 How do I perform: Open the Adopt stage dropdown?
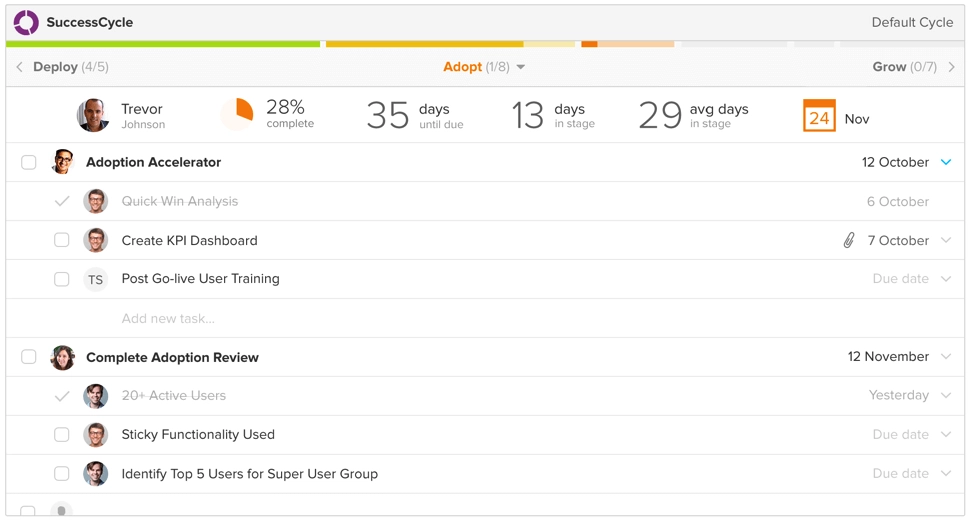(484, 67)
